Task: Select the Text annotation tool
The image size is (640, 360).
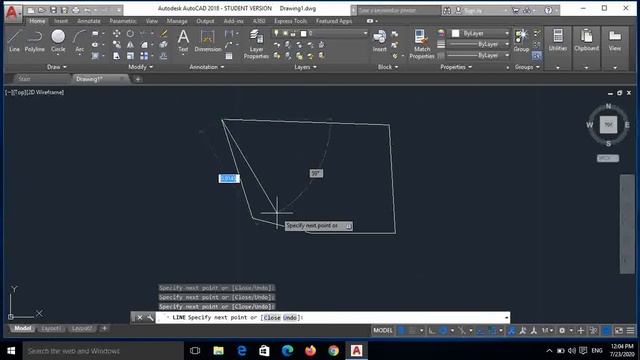Action: pos(183,41)
